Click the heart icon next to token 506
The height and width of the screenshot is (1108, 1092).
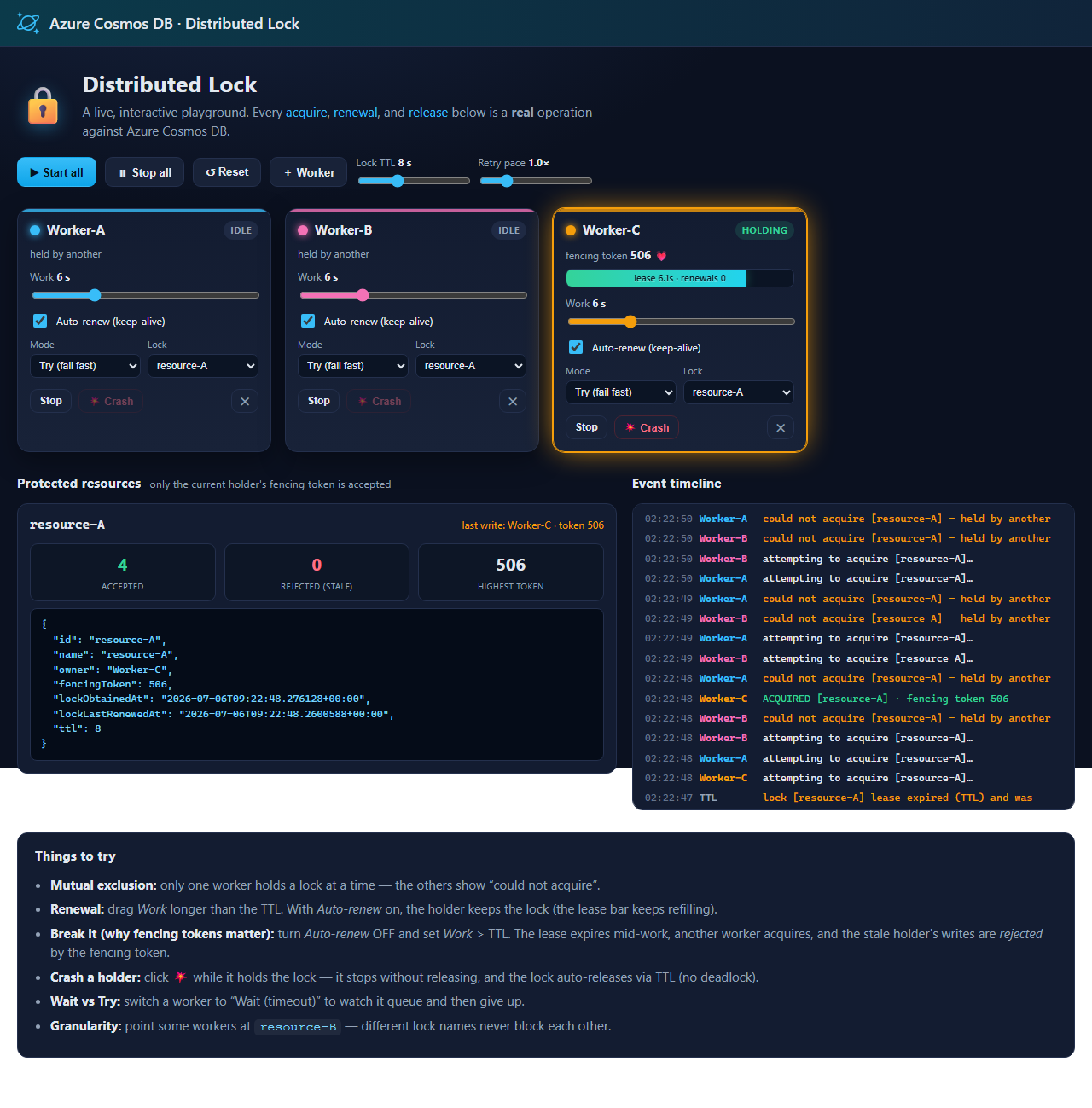[662, 256]
